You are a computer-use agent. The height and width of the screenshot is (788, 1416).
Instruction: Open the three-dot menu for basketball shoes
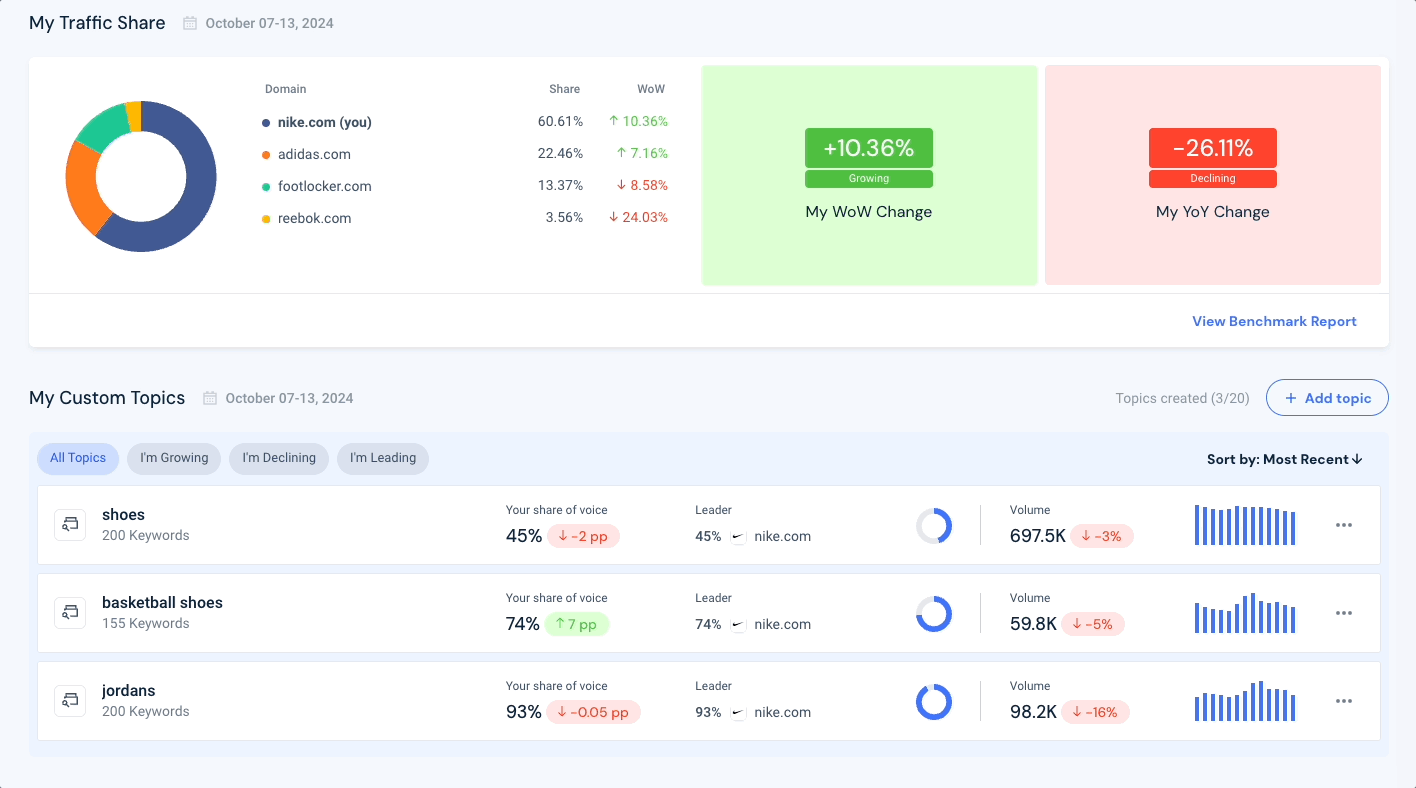coord(1344,613)
